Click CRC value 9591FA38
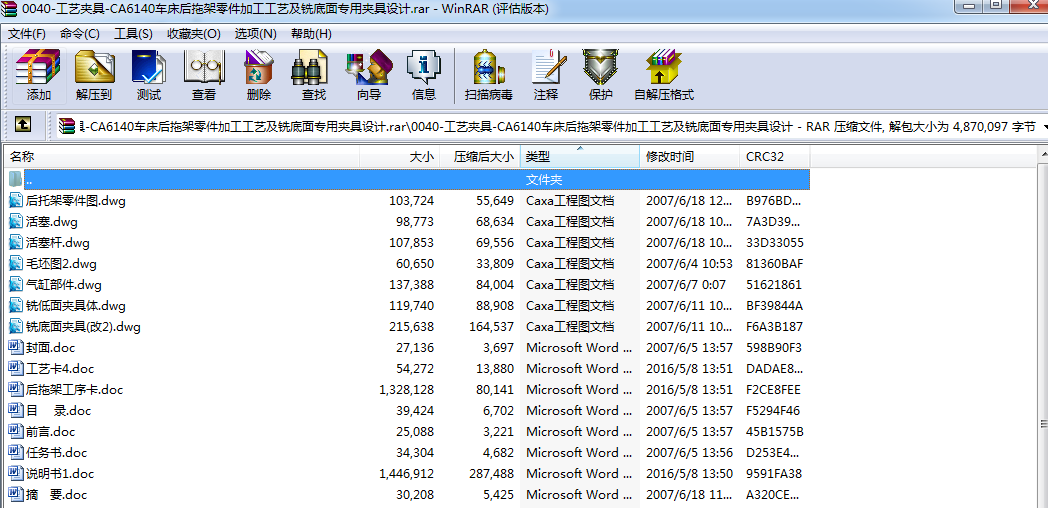The height and width of the screenshot is (508, 1048). coord(774,474)
